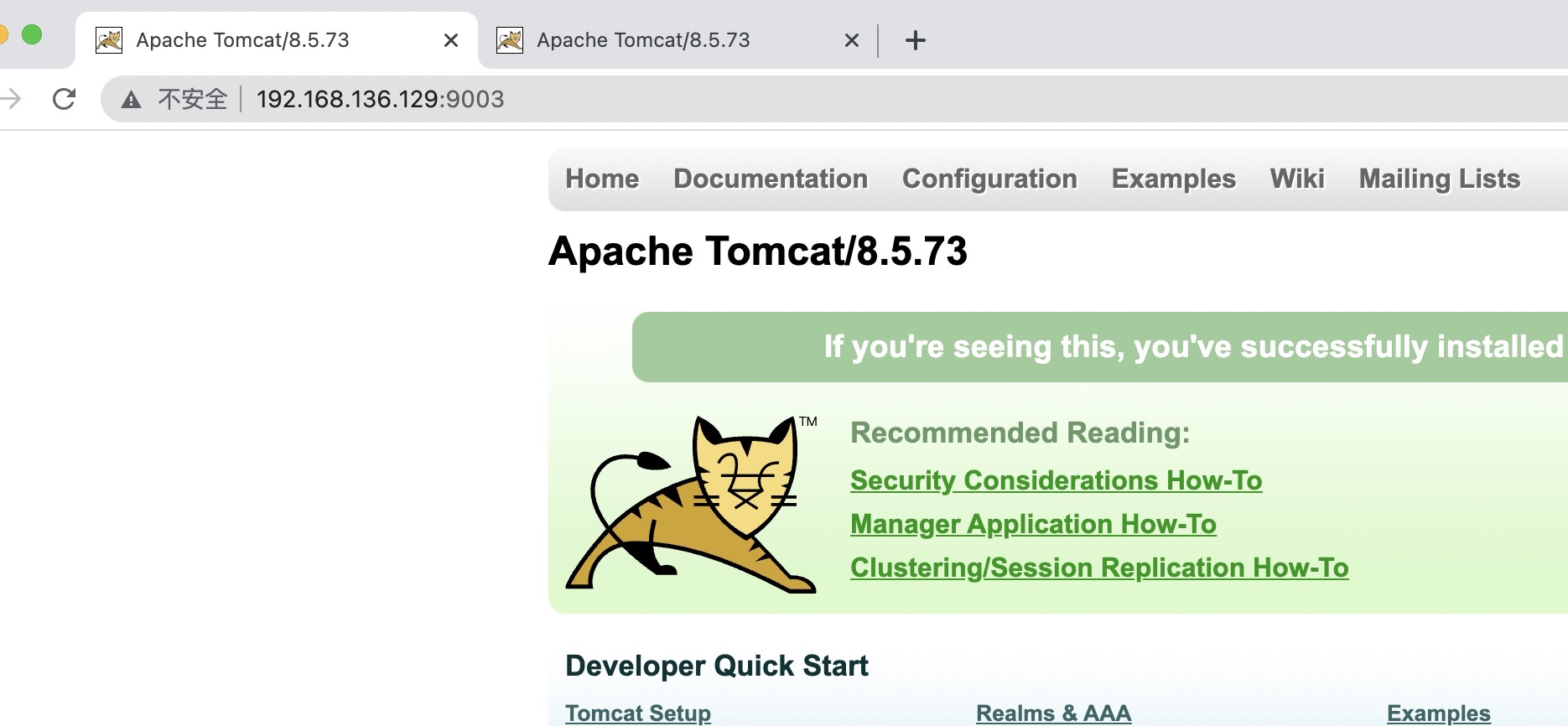Click the Developer Quick Start heading
1568x726 pixels.
coord(717,666)
